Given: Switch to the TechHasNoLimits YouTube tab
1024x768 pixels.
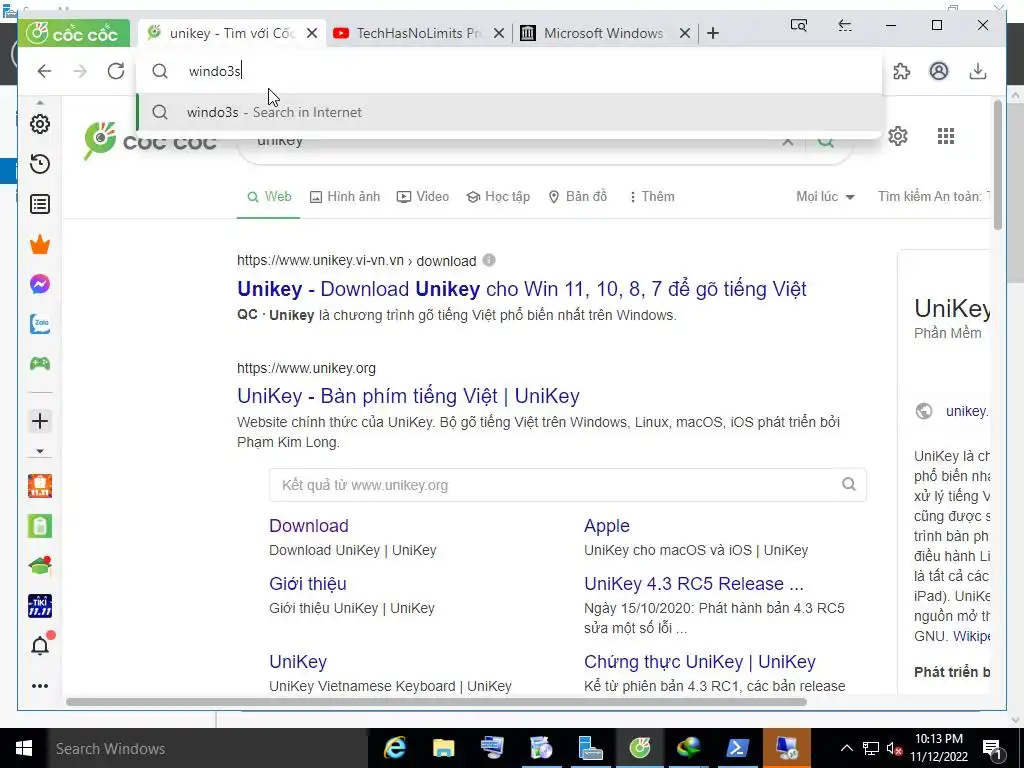Looking at the screenshot, I should coord(418,33).
